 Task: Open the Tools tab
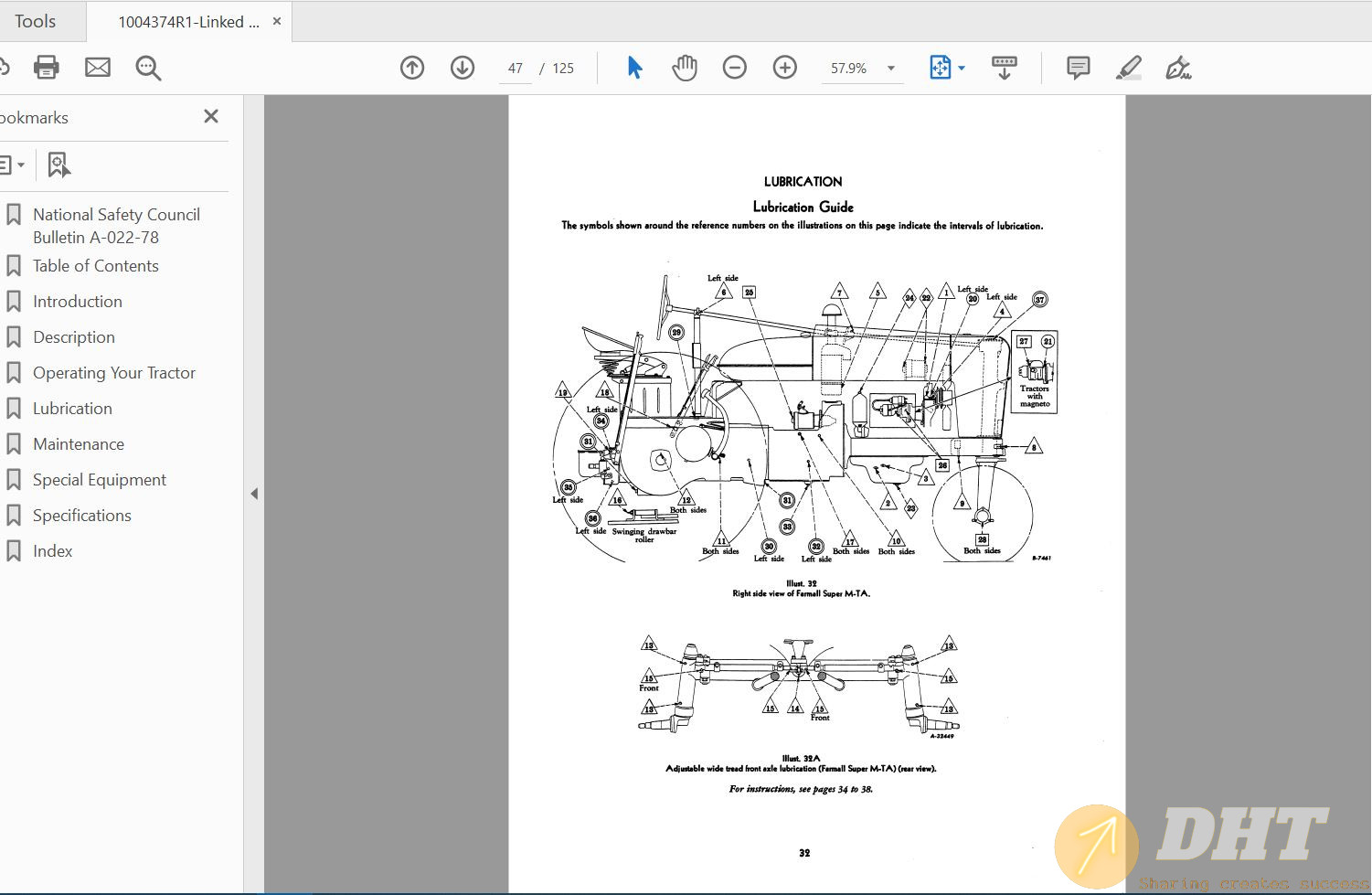(x=35, y=21)
